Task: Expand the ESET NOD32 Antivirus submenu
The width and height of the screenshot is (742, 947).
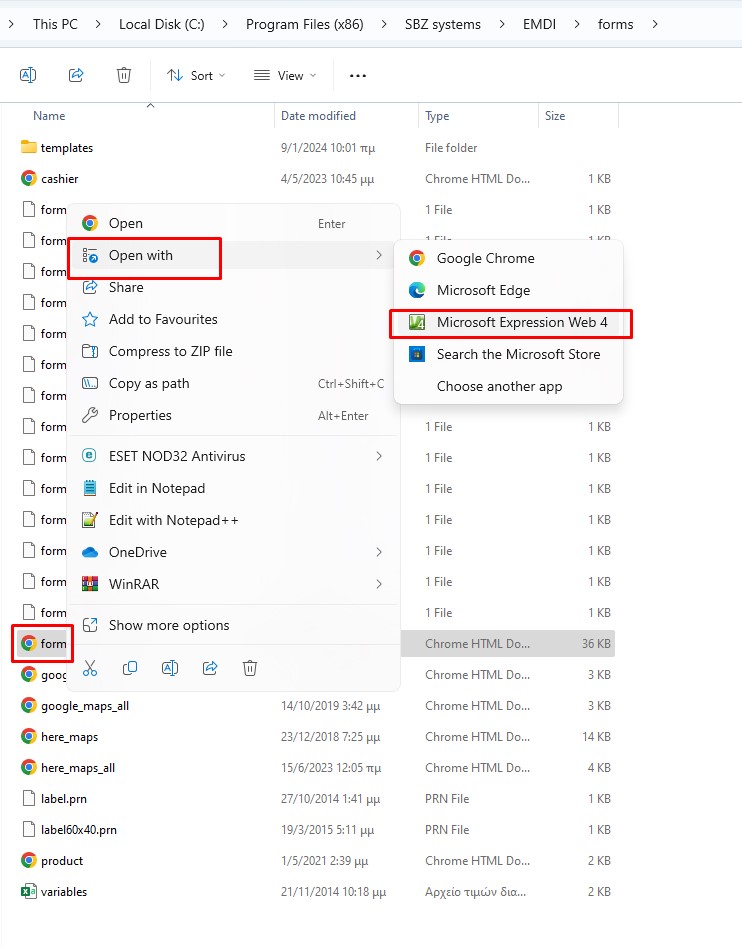Action: click(233, 456)
